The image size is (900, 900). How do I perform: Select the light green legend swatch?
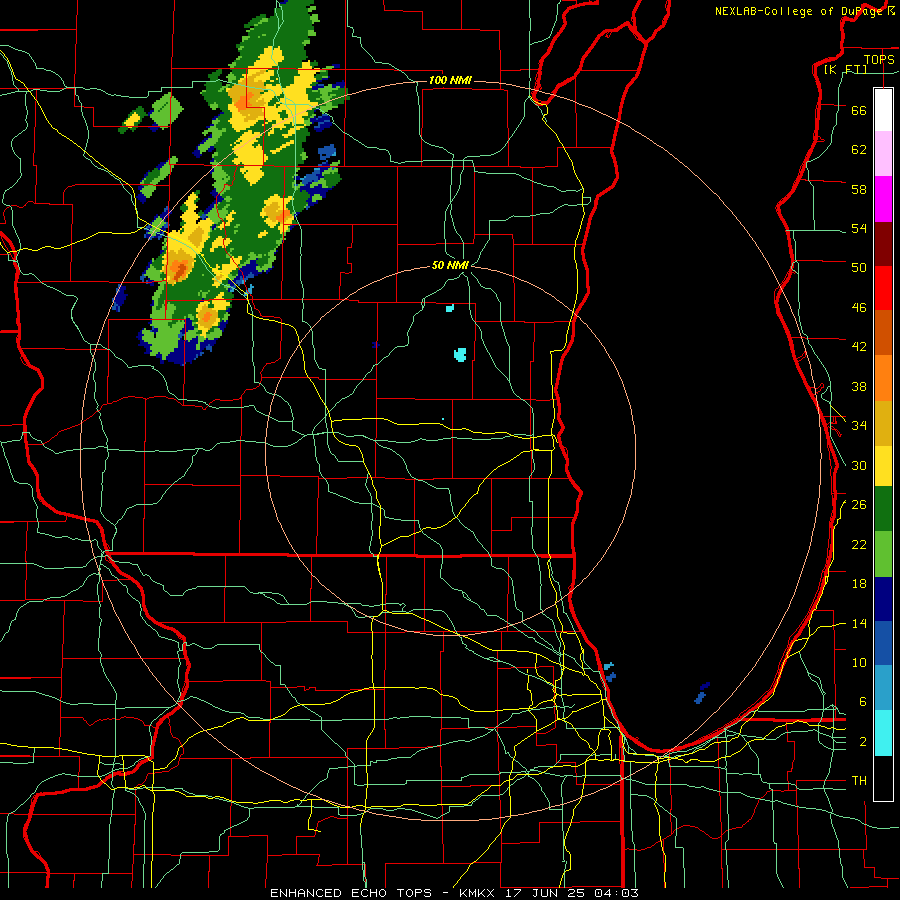(883, 554)
